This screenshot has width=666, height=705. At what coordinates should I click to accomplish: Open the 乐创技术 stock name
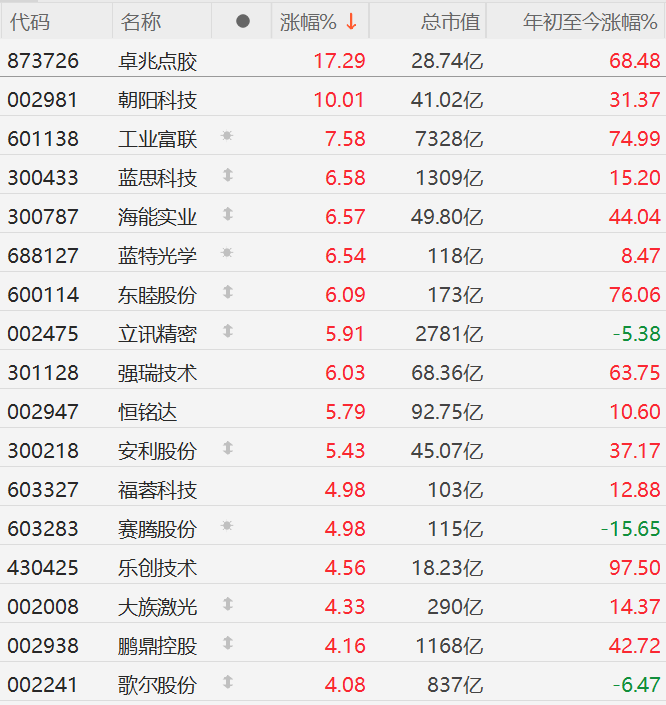157,568
